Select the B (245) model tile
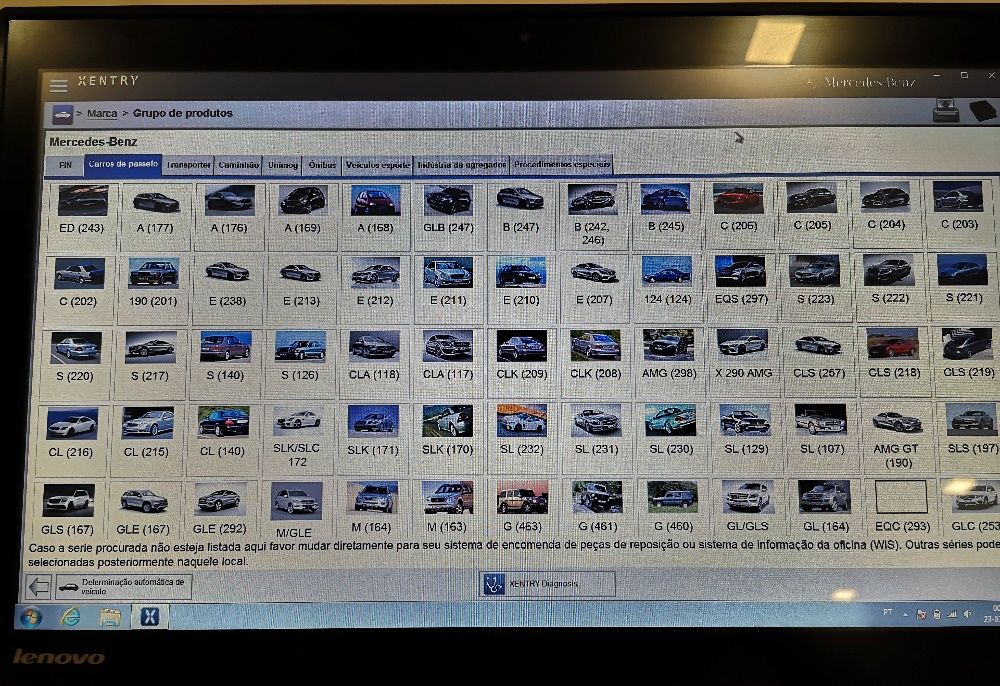This screenshot has height=686, width=1000. click(x=665, y=214)
